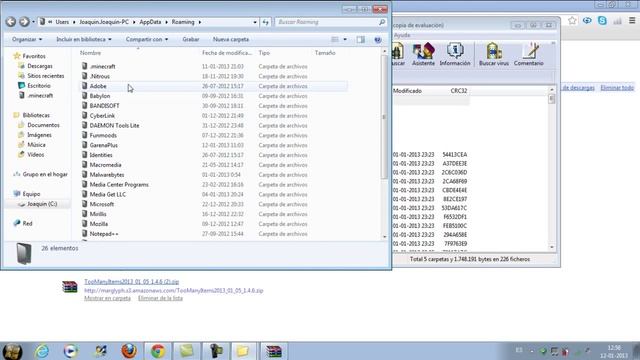Click Grabar in Explorer toolbar
The image size is (640, 360).
coord(191,40)
